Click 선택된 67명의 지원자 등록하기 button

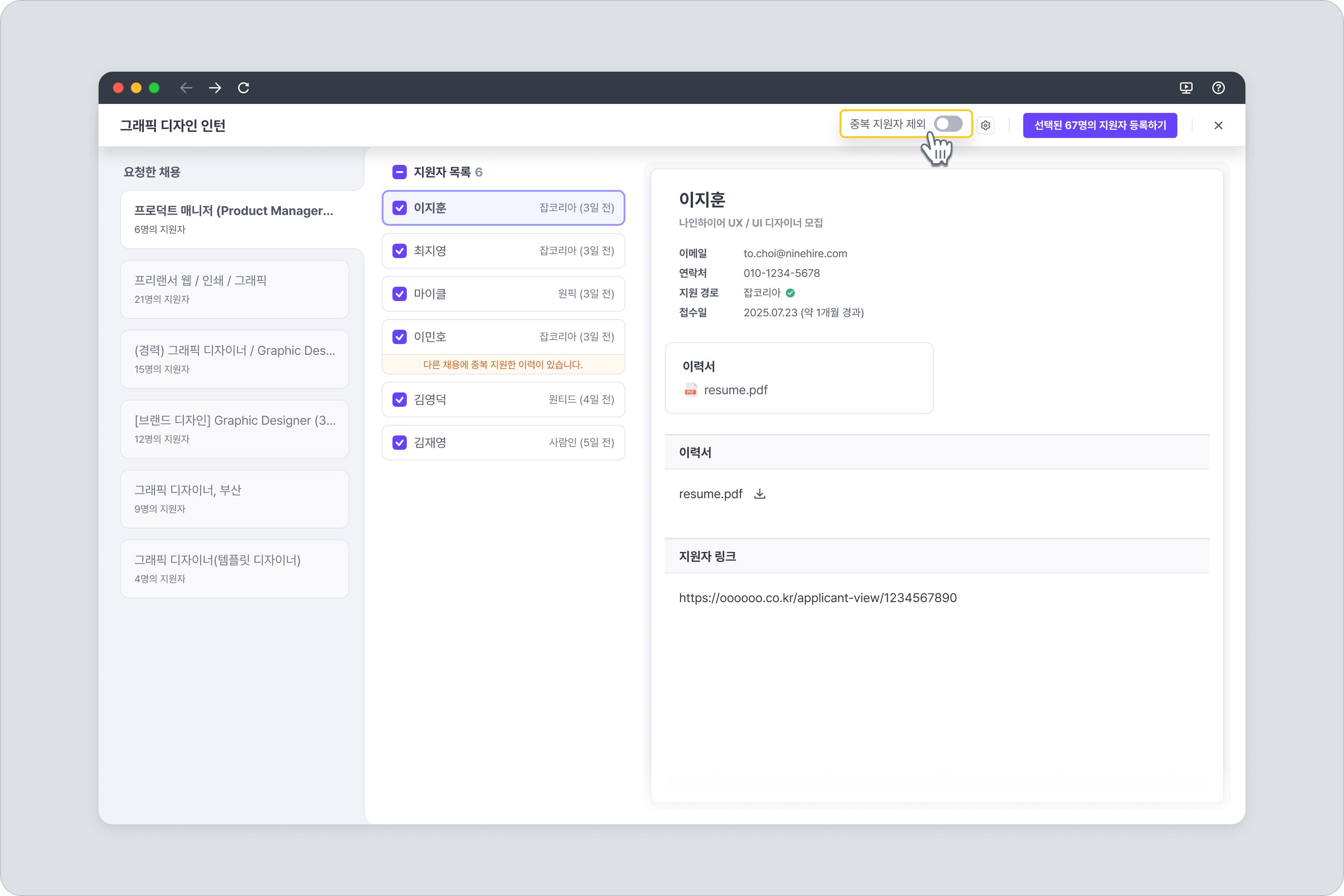pyautogui.click(x=1099, y=125)
